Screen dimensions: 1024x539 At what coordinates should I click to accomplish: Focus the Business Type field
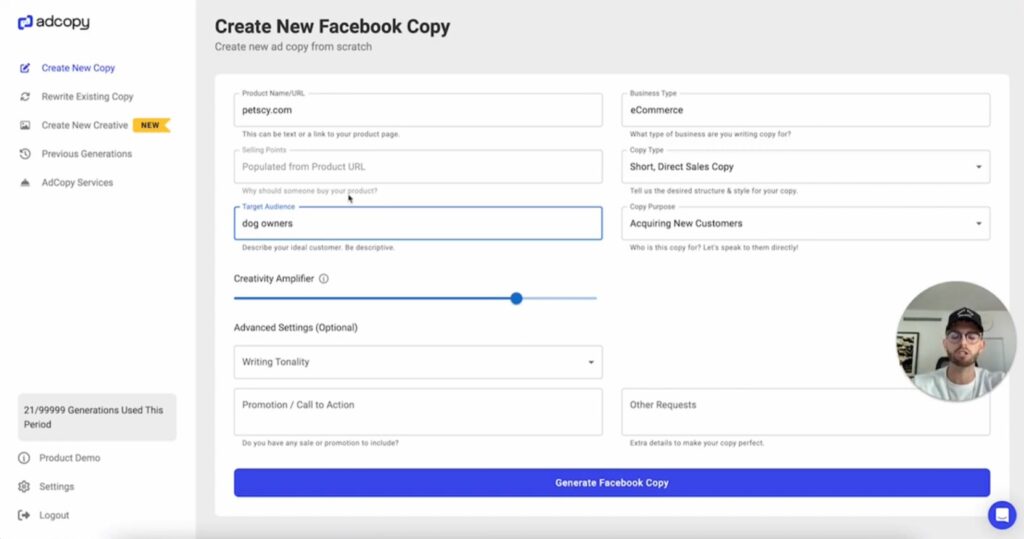tap(805, 110)
